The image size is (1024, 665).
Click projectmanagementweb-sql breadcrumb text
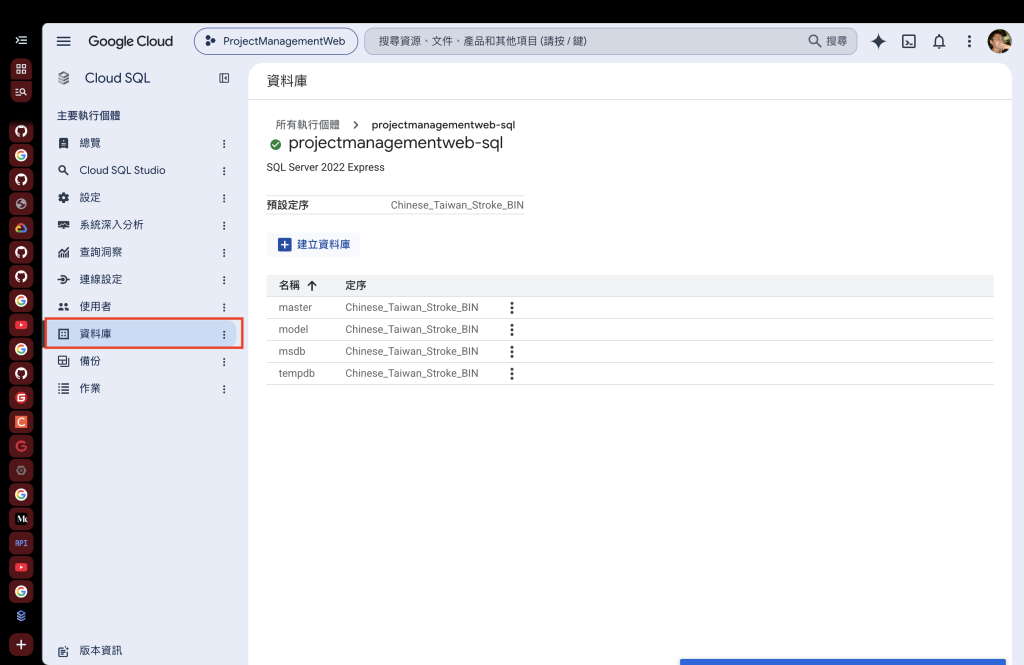tap(443, 125)
